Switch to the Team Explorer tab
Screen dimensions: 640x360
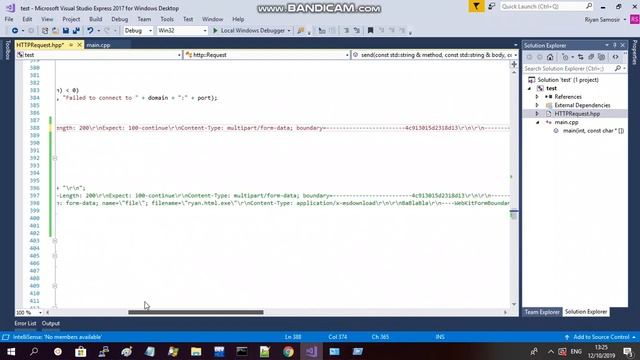542,312
